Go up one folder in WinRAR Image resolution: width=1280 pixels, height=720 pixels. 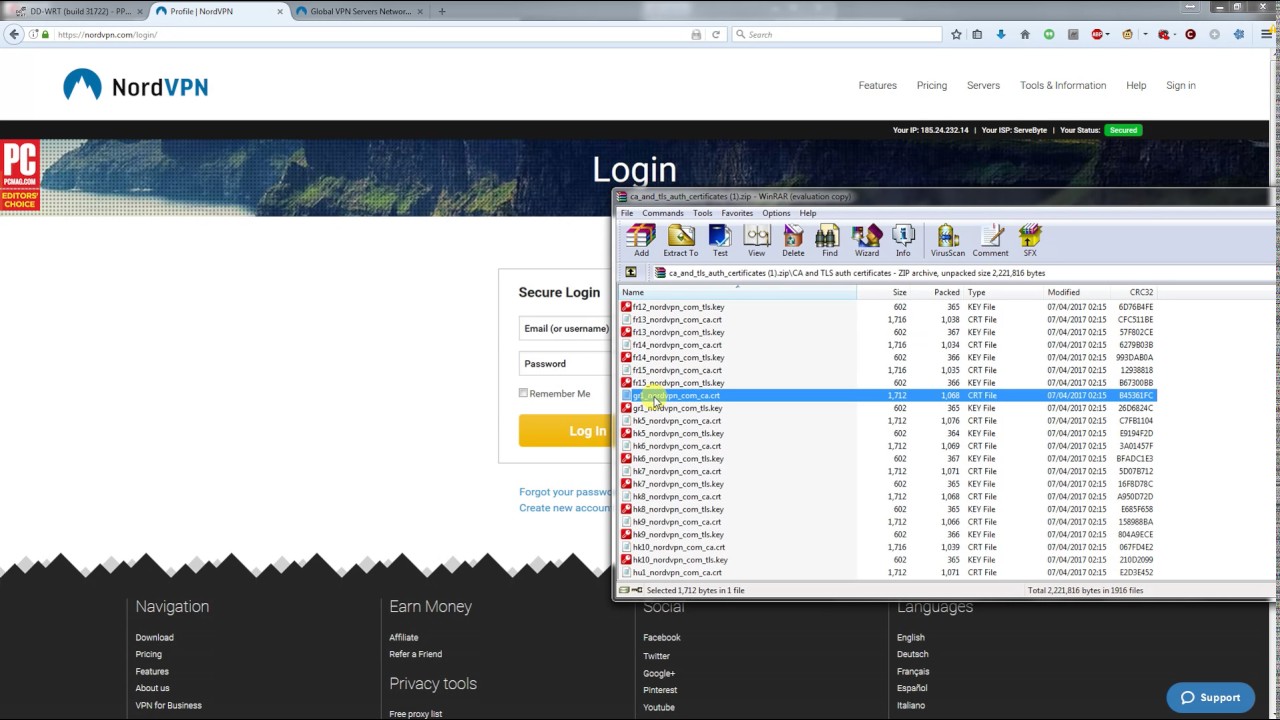[x=631, y=273]
